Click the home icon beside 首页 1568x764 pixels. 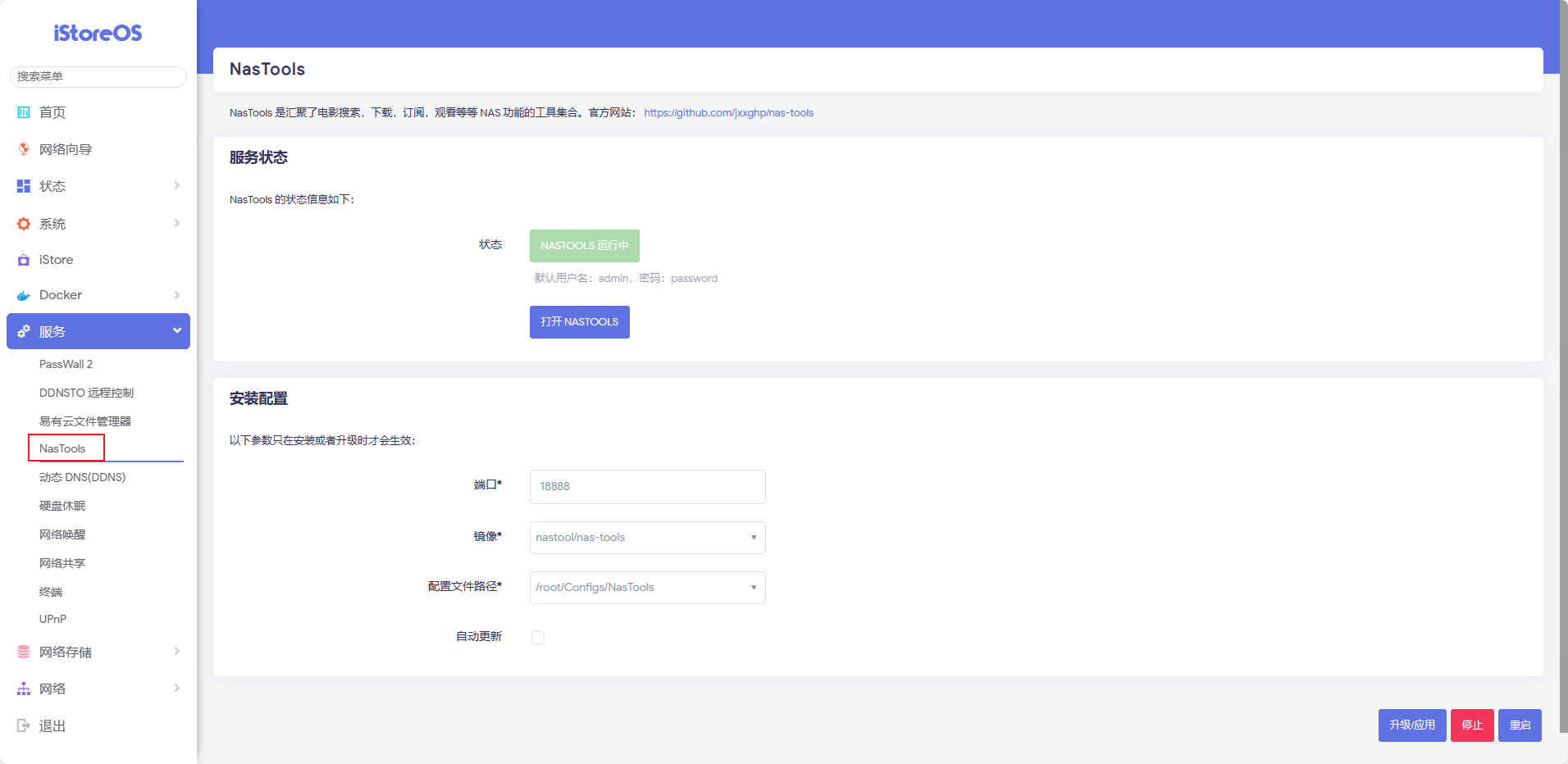pyautogui.click(x=24, y=112)
